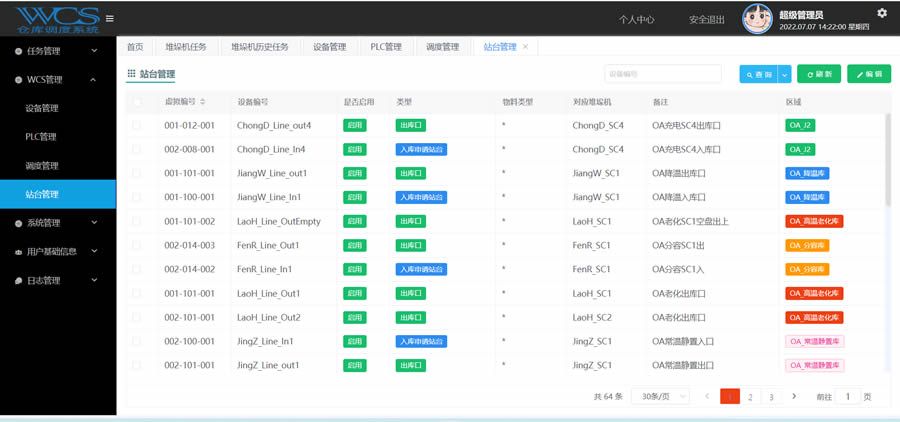Open the 30条/页 page size dropdown
Screen dimensions: 900x422
tap(660, 396)
